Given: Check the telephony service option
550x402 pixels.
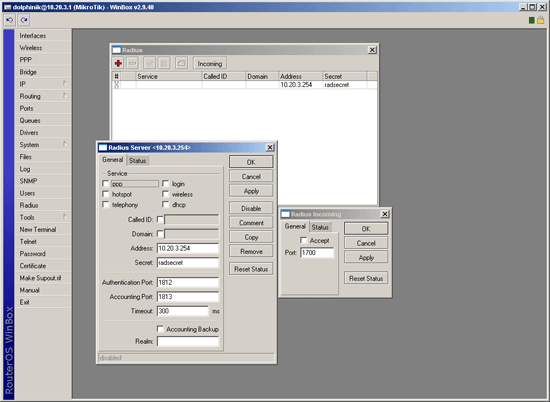Looking at the screenshot, I should point(106,205).
